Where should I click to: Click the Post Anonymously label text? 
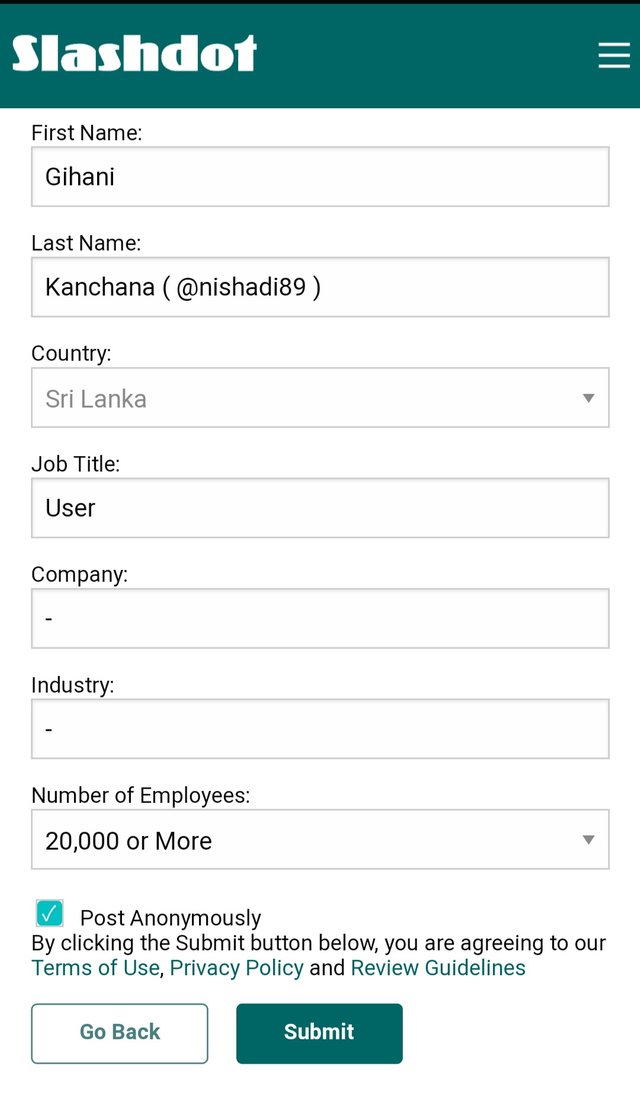tap(171, 918)
